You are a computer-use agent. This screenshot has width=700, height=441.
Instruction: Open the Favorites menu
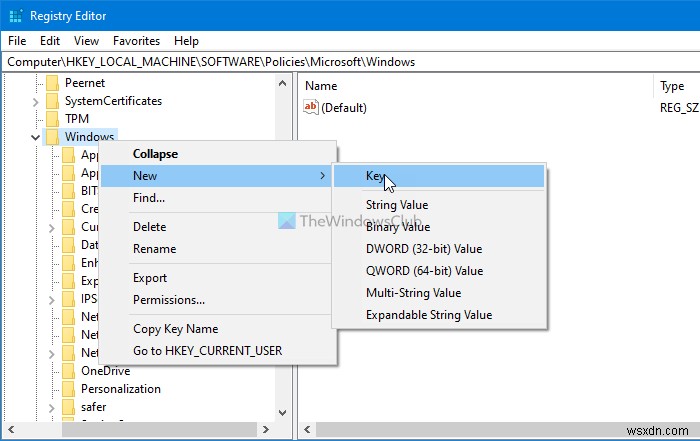[x=136, y=41]
